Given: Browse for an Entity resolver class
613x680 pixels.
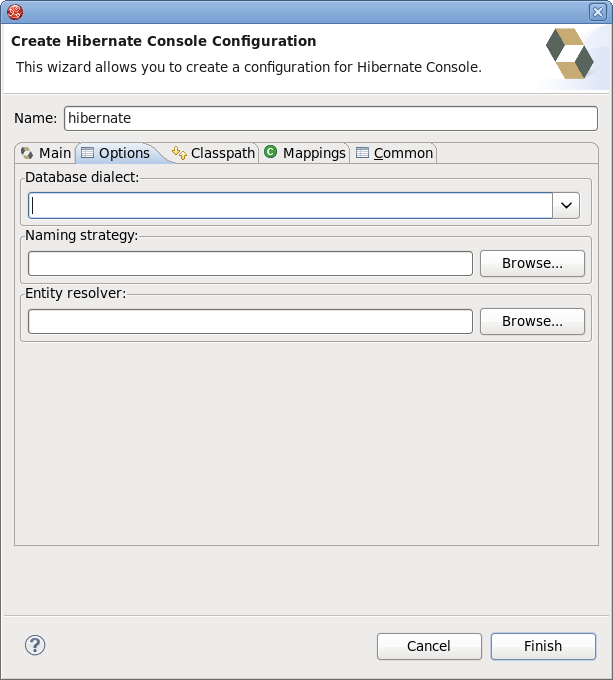Looking at the screenshot, I should tap(532, 321).
